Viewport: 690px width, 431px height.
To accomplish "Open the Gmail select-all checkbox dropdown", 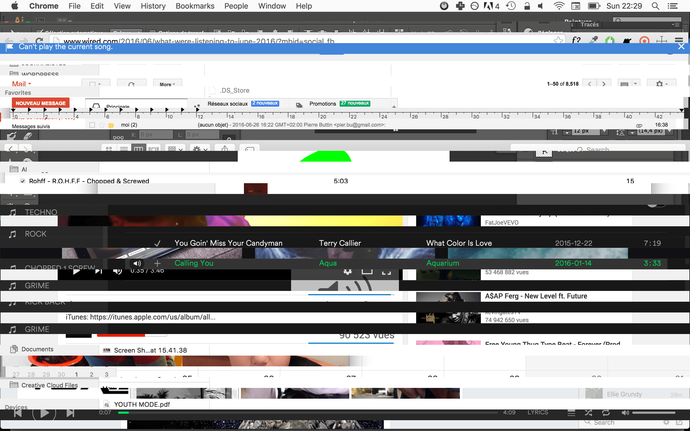I will coord(95,84).
